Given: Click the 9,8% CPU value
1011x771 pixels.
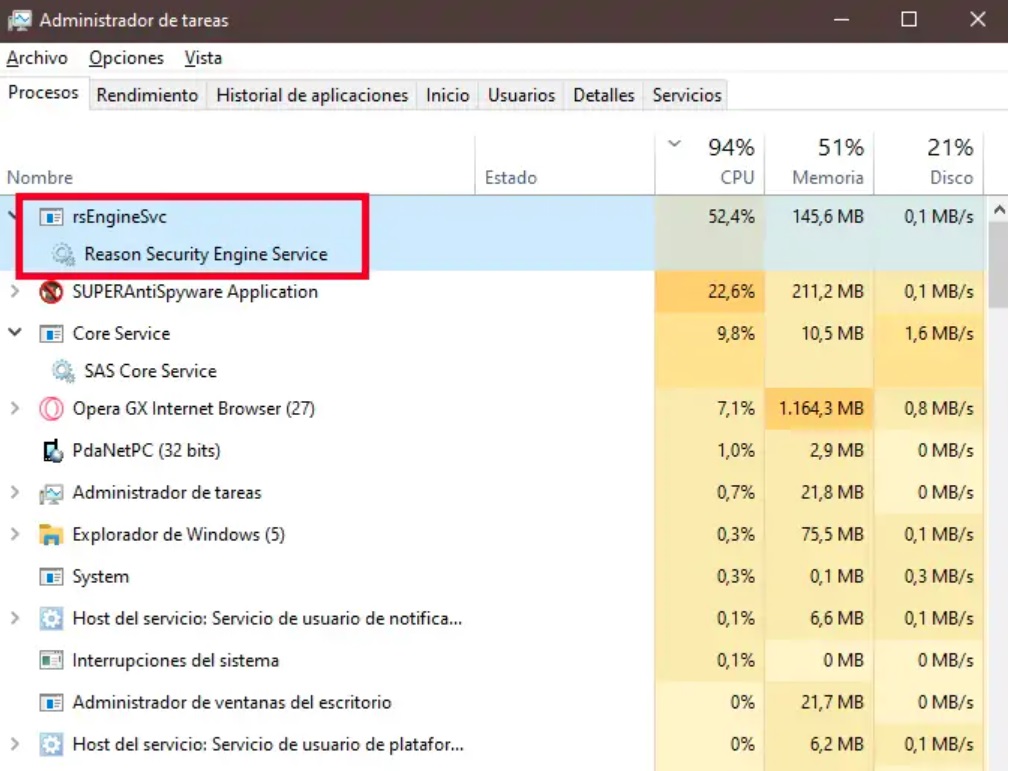Looking at the screenshot, I should (x=736, y=334).
